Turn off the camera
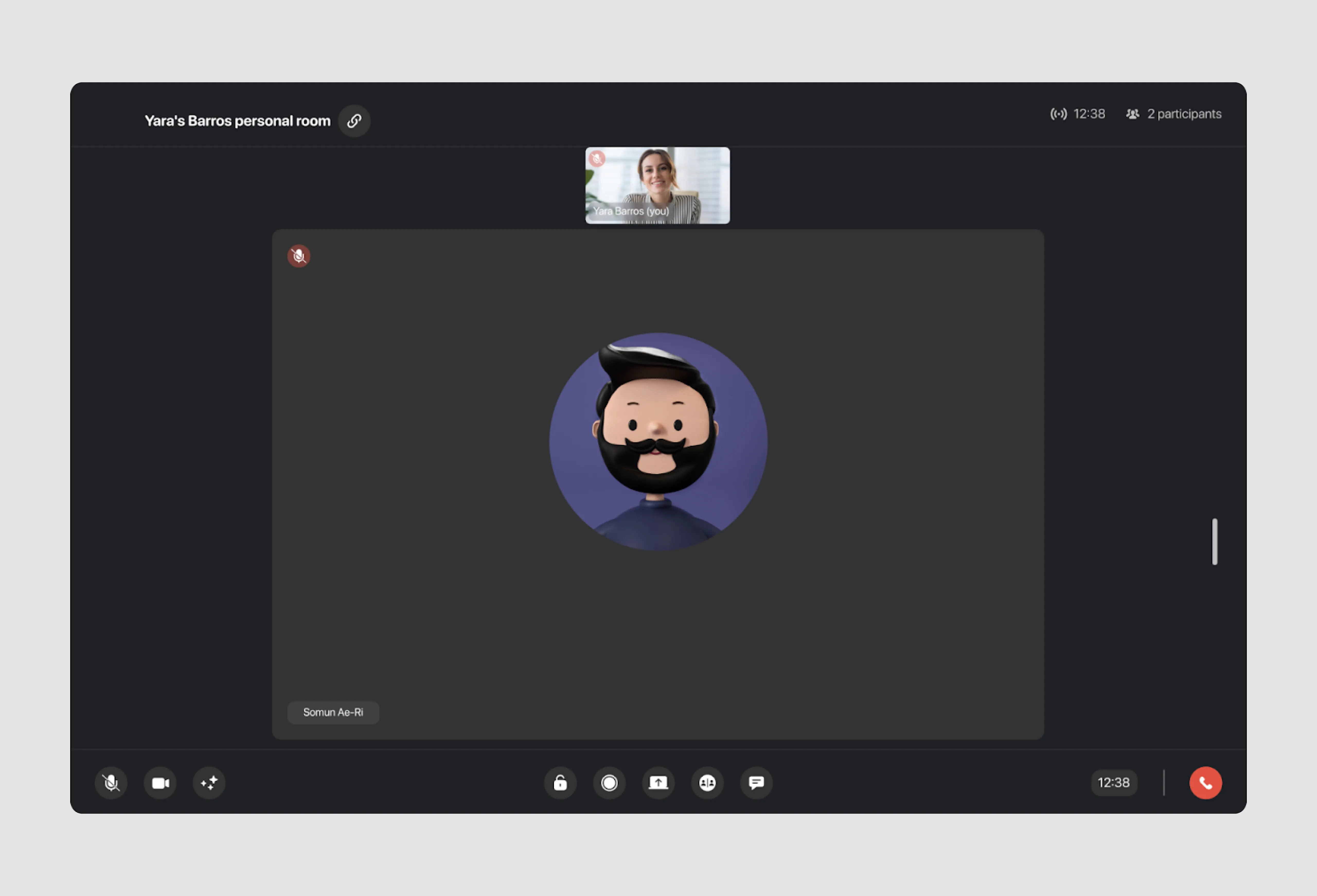This screenshot has height=896, width=1317. pos(160,783)
